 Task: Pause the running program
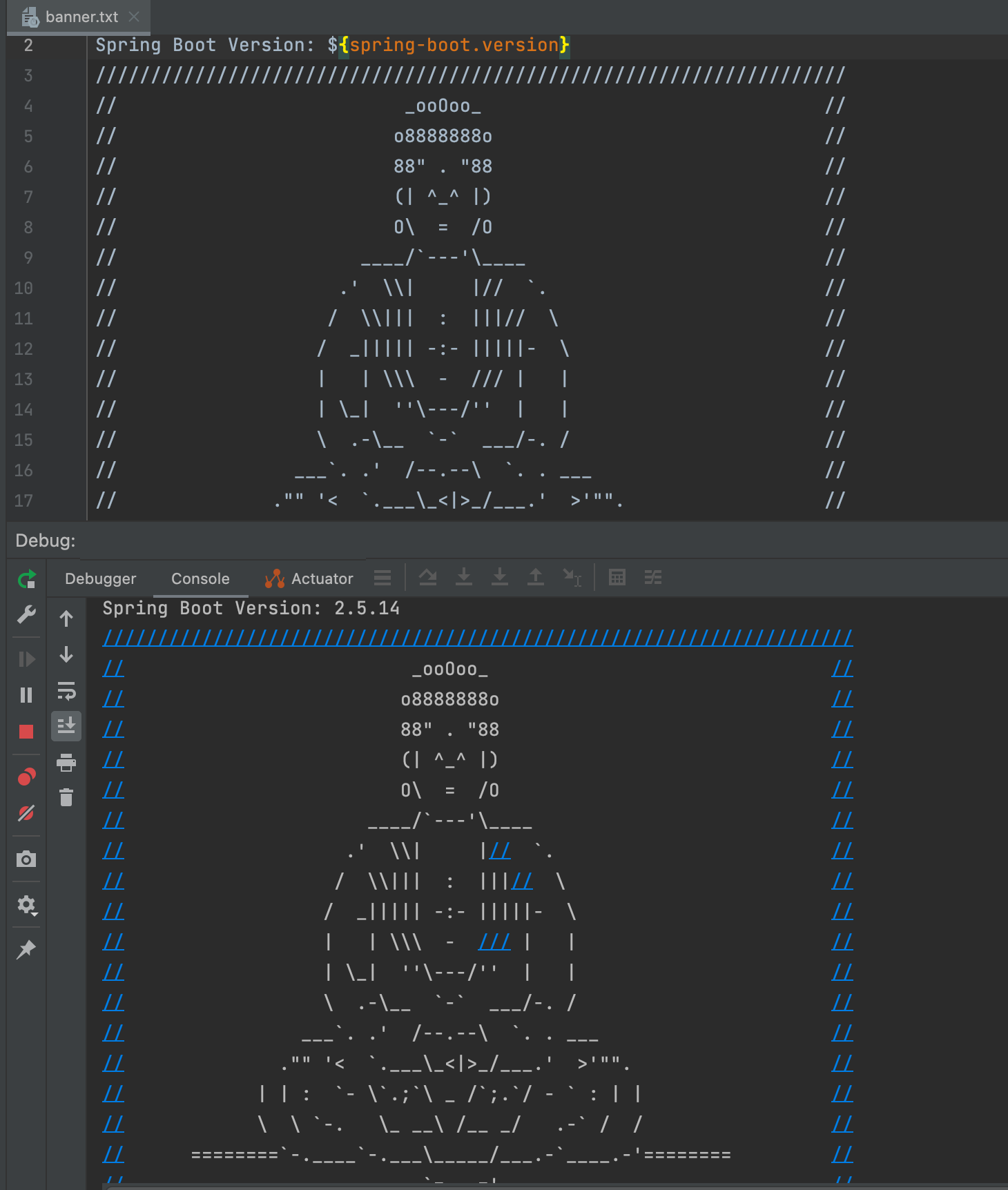click(x=26, y=695)
